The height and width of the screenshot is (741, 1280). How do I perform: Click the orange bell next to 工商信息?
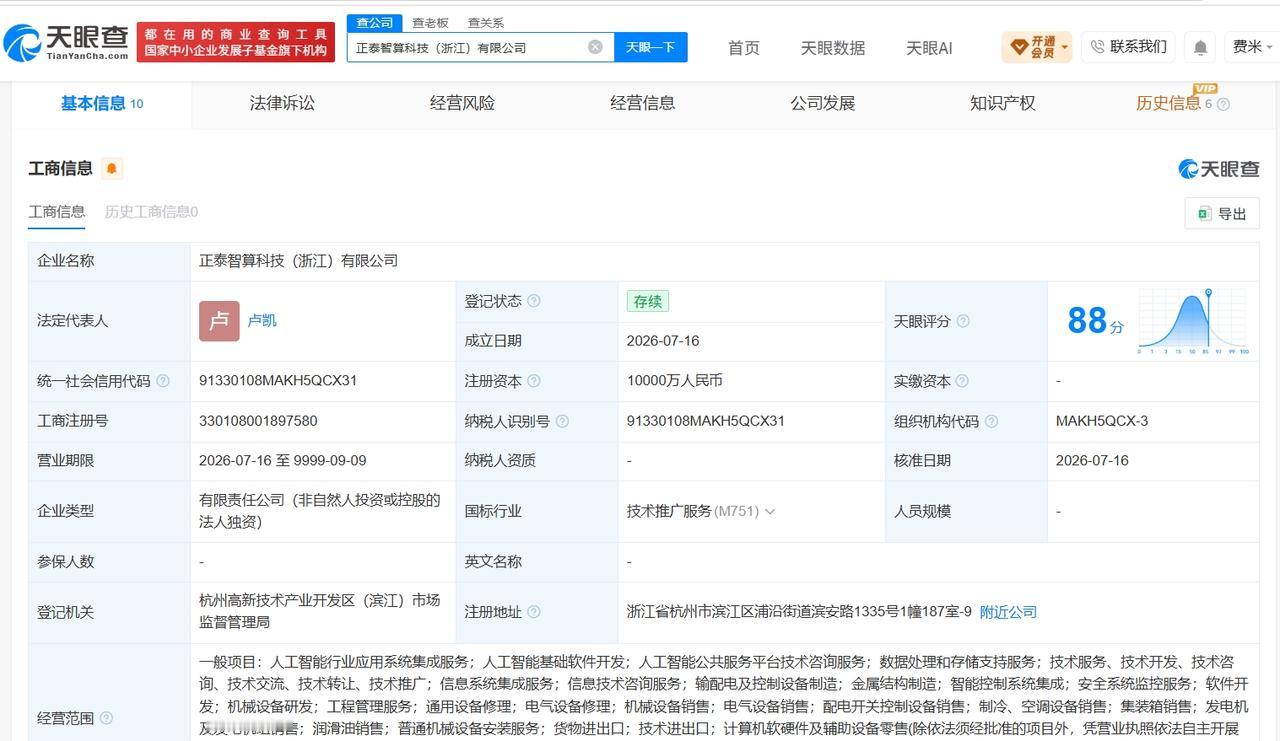[x=112, y=168]
